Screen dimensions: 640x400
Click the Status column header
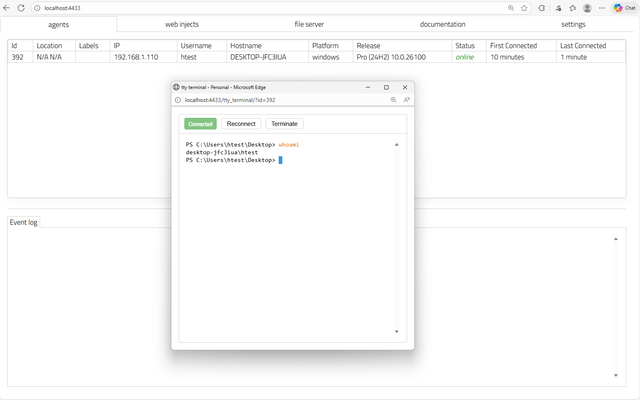point(469,45)
